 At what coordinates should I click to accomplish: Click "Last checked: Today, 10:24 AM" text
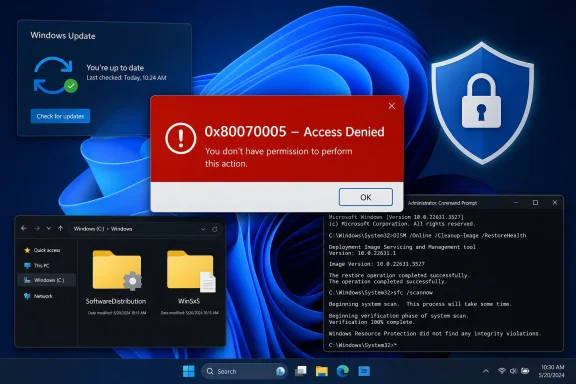[126, 78]
